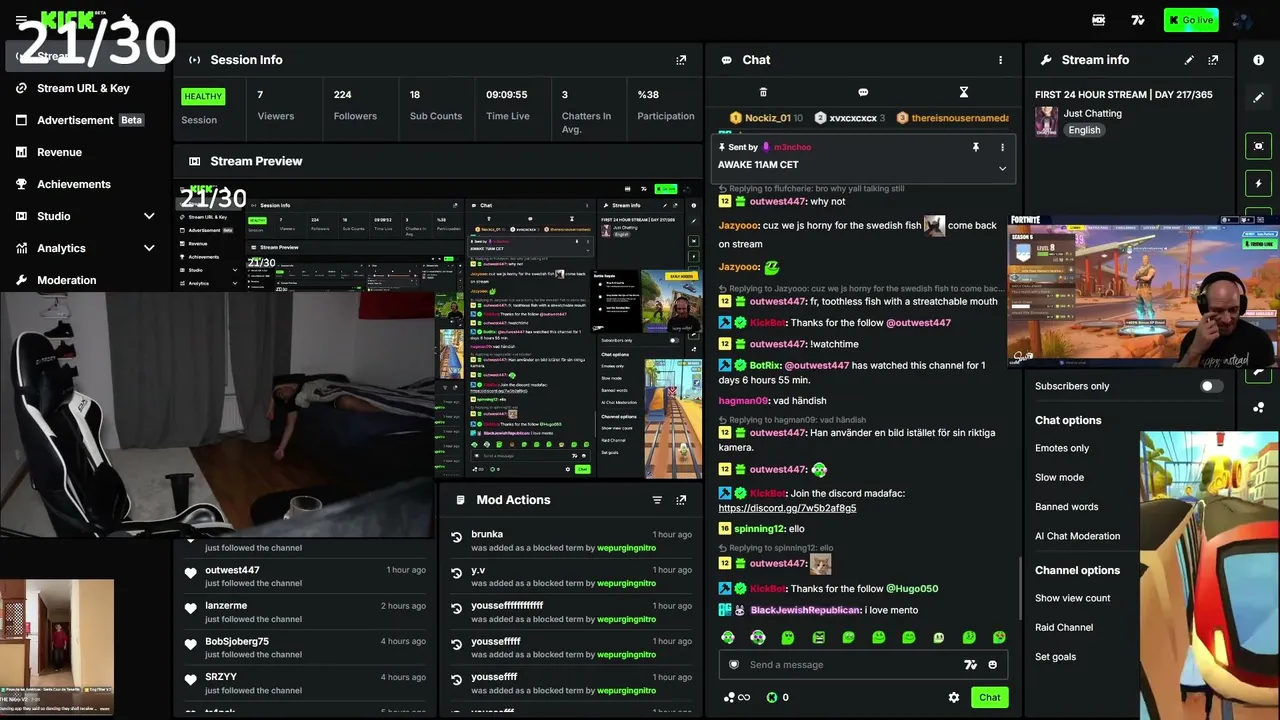Click the green K KICKs icon

tap(772, 698)
